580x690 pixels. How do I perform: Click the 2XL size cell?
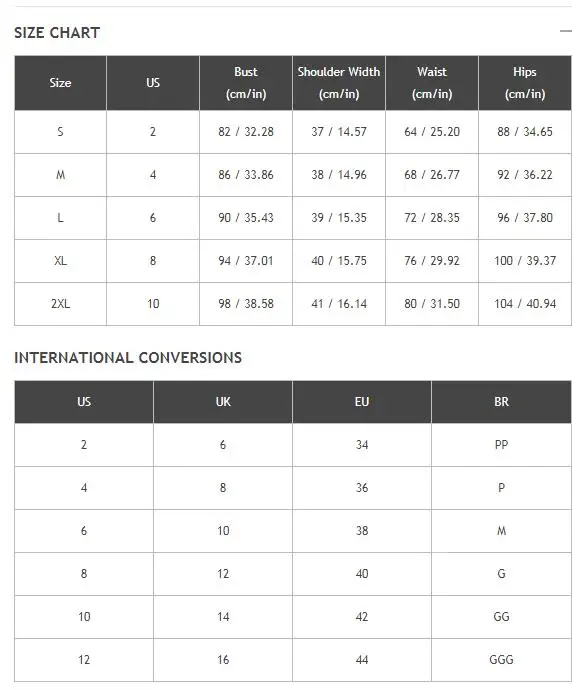[60, 304]
